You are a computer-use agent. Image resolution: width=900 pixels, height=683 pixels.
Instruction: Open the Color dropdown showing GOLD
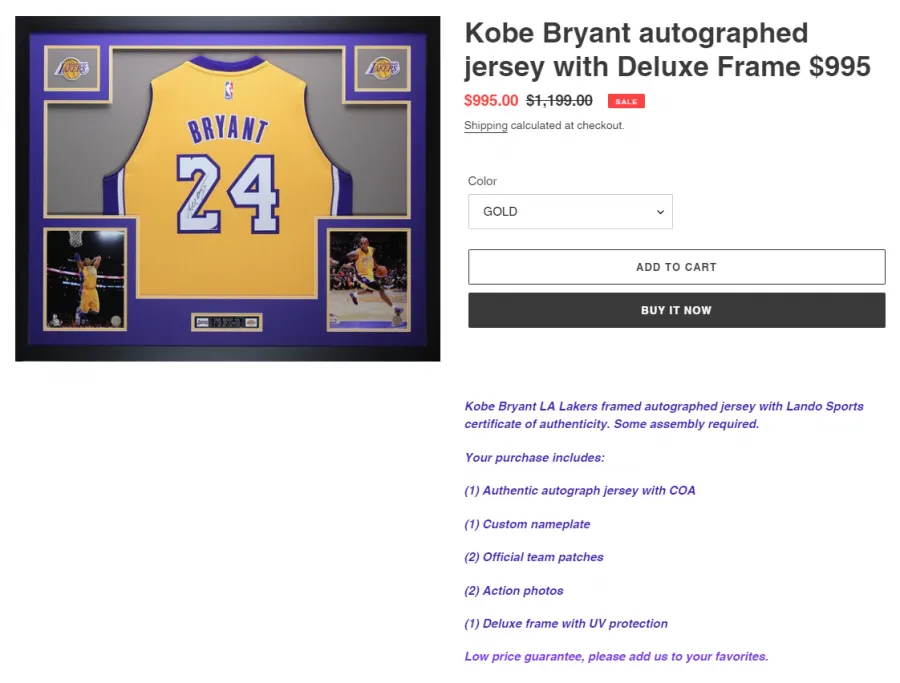point(570,212)
